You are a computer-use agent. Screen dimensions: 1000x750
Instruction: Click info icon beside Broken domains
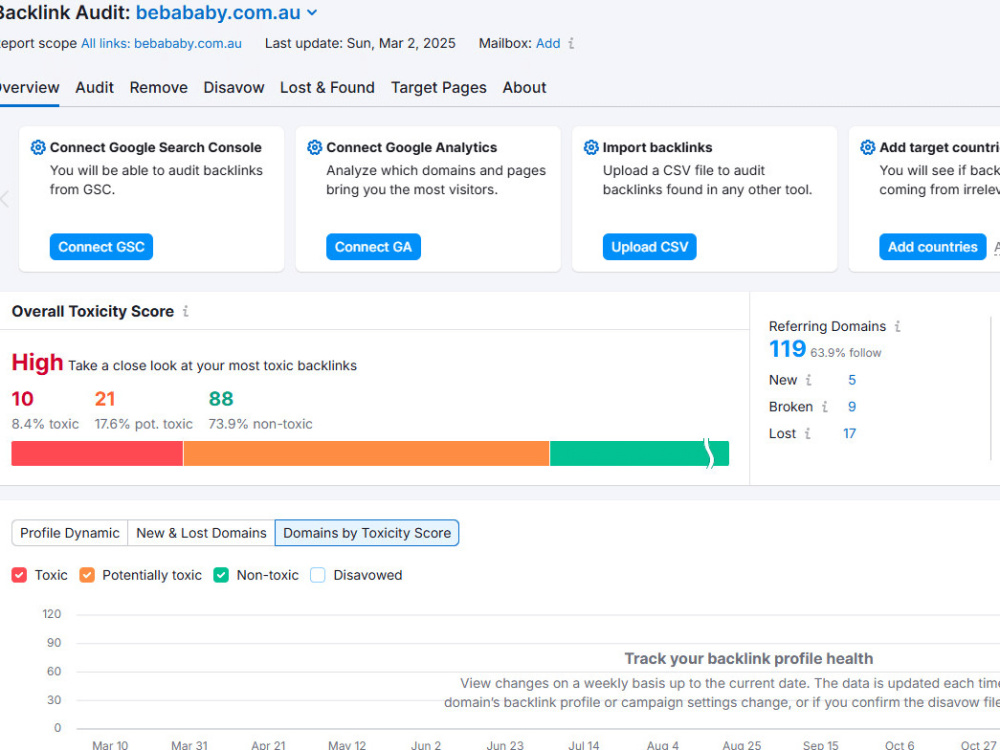tap(825, 407)
